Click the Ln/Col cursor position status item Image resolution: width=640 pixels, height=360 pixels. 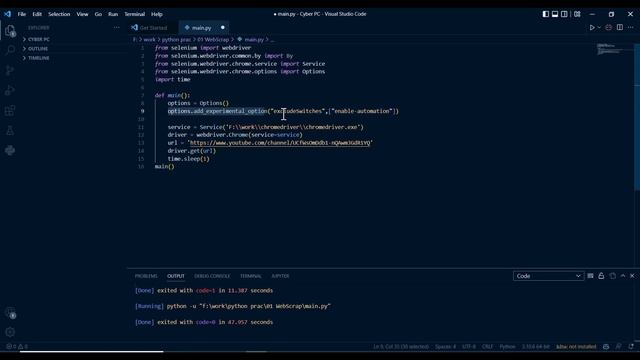[x=401, y=347]
